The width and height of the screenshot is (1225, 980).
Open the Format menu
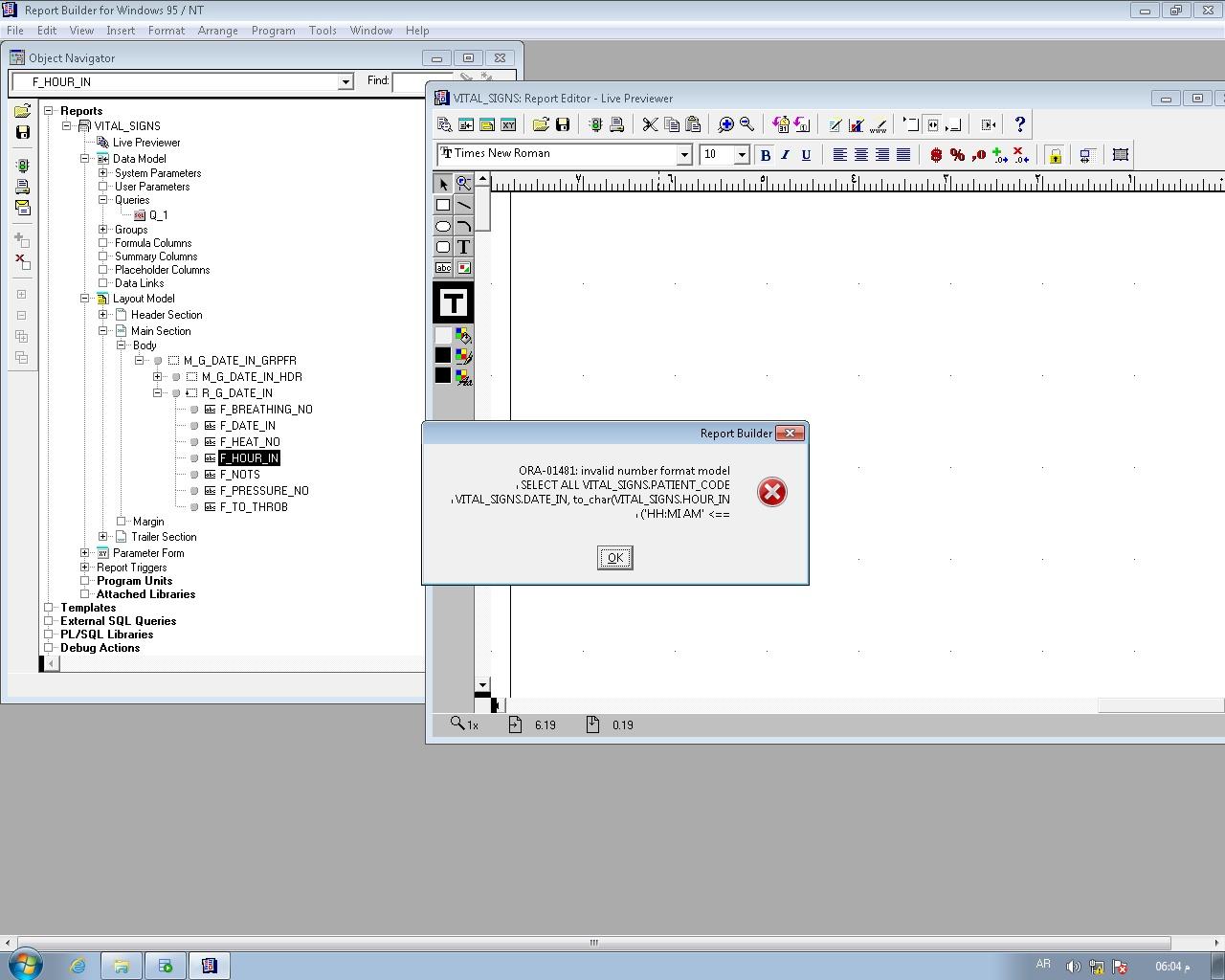166,31
